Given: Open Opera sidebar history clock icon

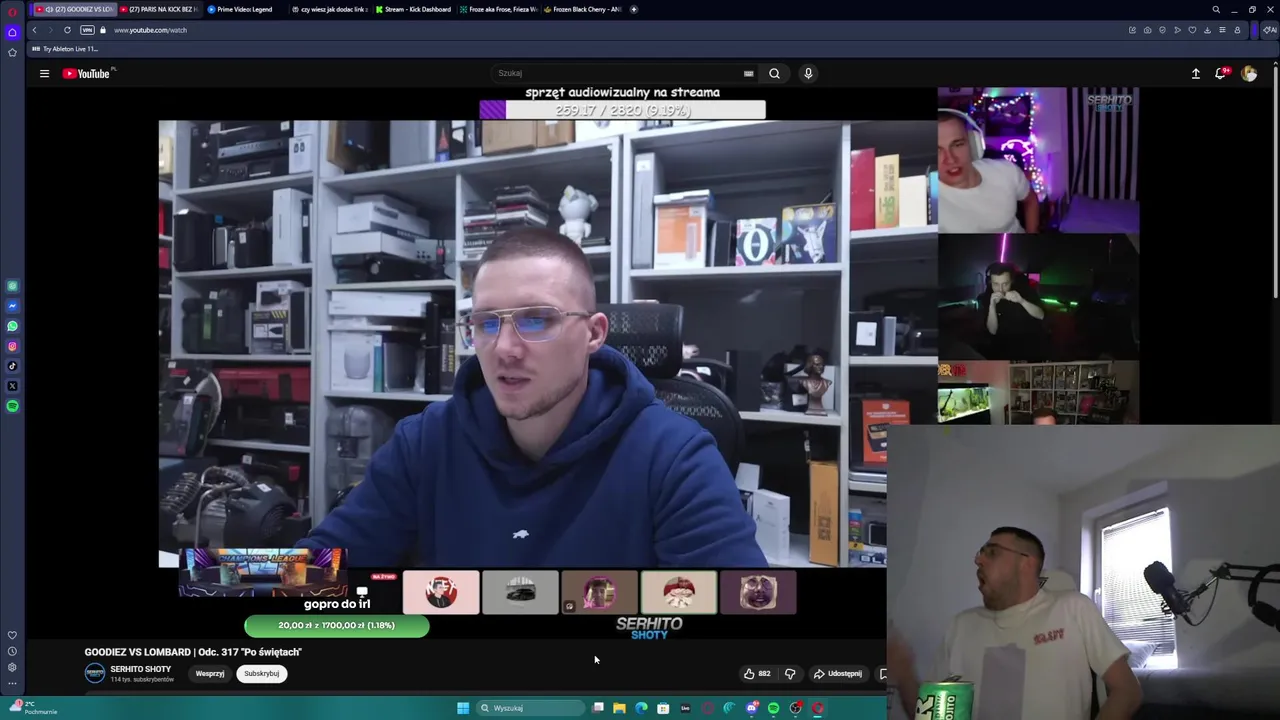Looking at the screenshot, I should click(12, 651).
